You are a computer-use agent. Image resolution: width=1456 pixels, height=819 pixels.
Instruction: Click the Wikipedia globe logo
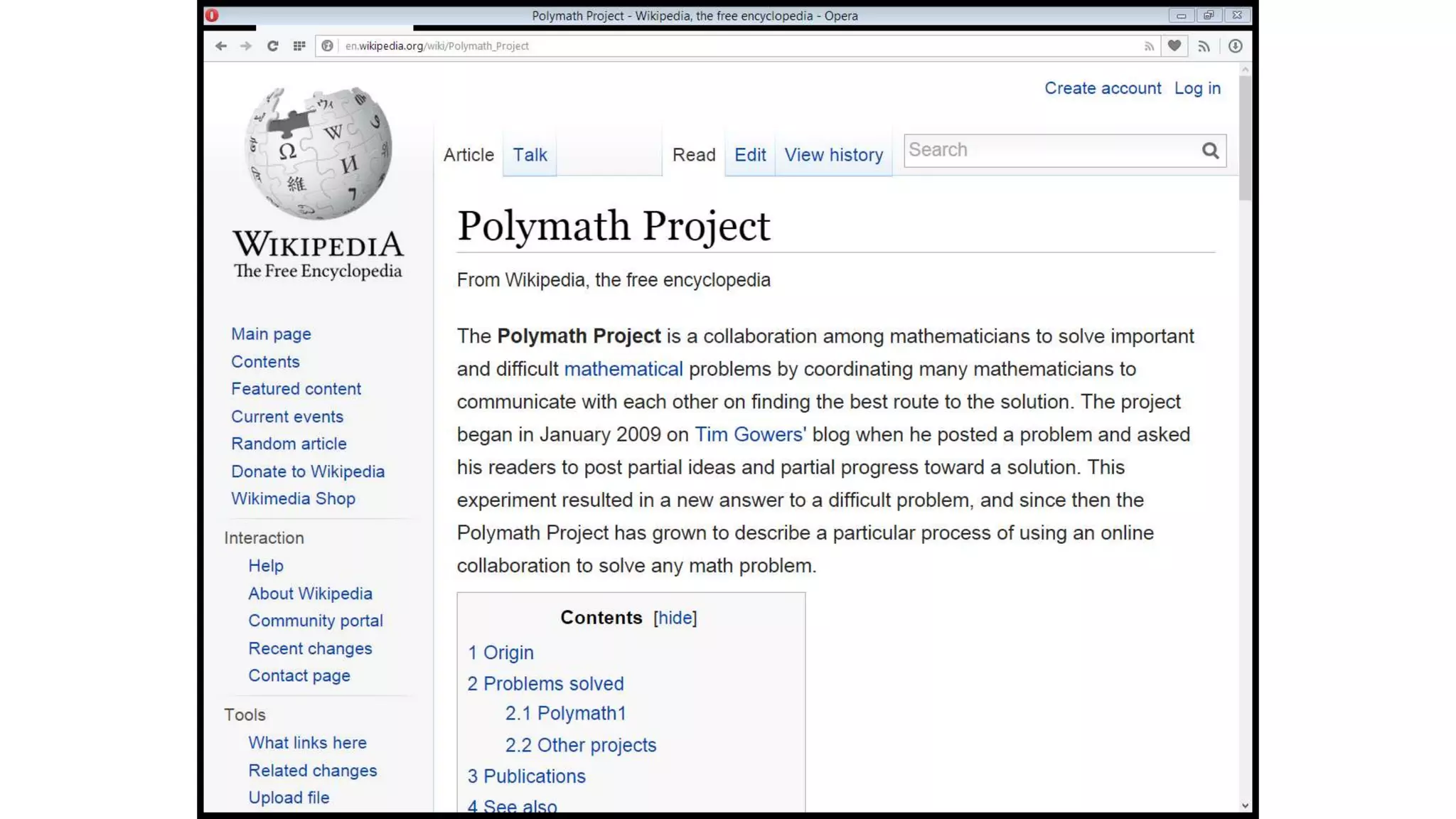[x=318, y=153]
